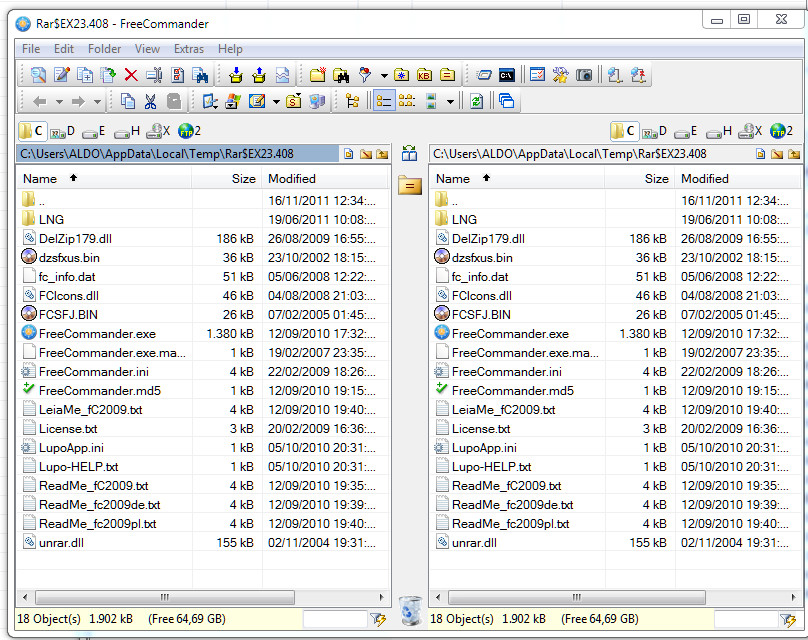Click the clipboard copy pages icon
Viewport: 808px width, 640px height.
(x=127, y=102)
